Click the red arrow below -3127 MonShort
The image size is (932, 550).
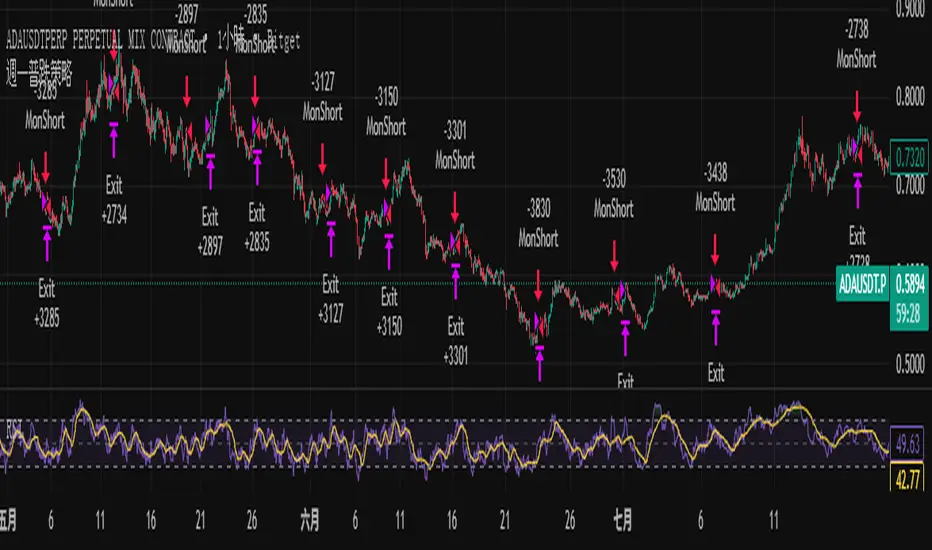322,159
